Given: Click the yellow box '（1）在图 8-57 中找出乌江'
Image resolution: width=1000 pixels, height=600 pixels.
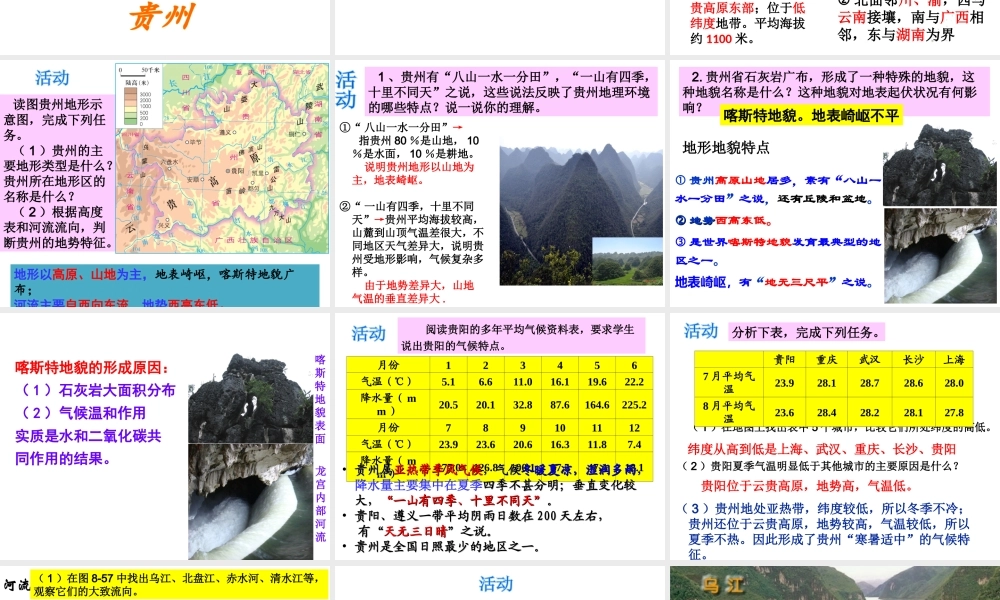Looking at the screenshot, I should 180,584.
